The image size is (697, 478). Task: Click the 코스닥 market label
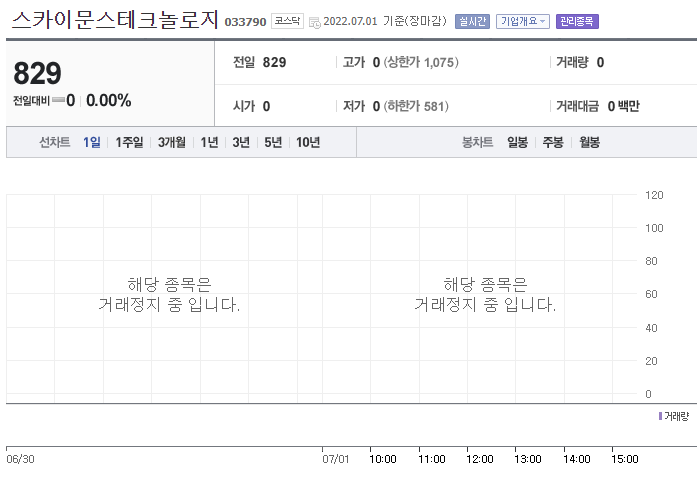287,21
